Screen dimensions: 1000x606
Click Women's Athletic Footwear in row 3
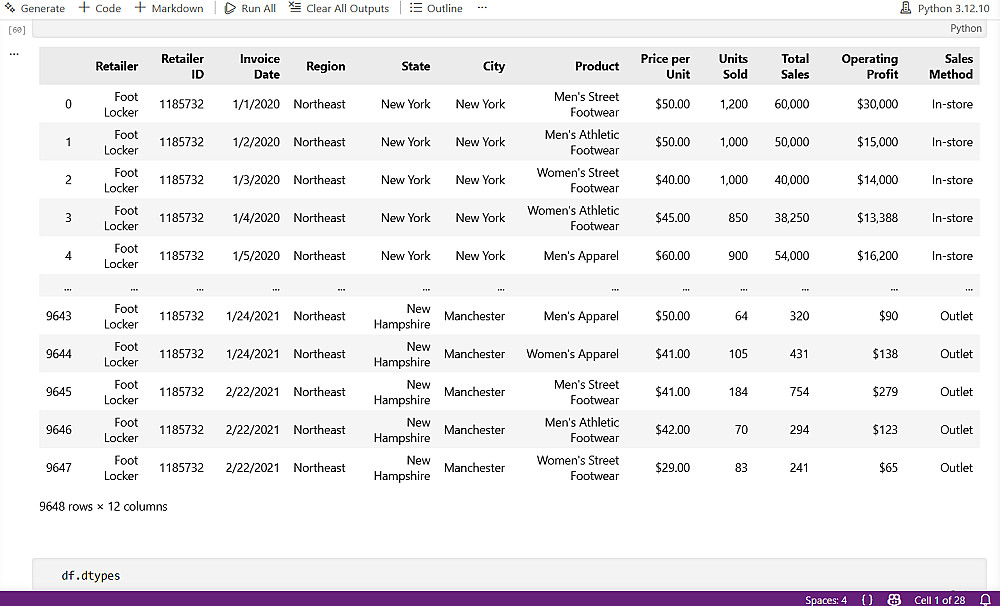[x=573, y=218]
